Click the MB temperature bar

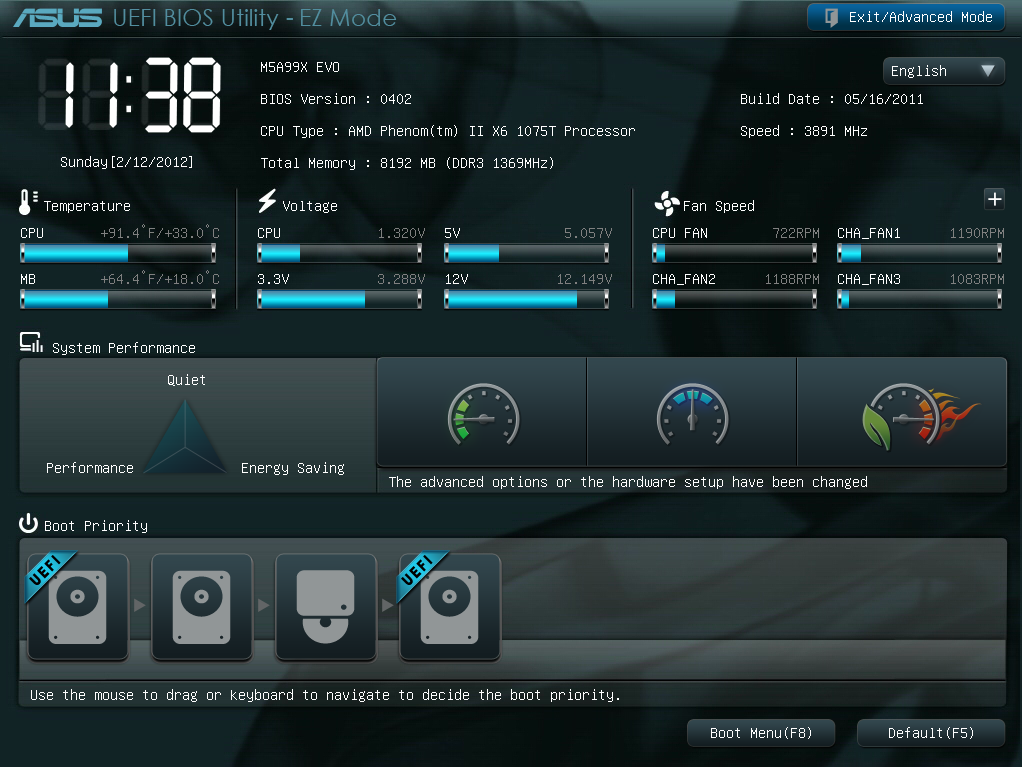[x=118, y=299]
